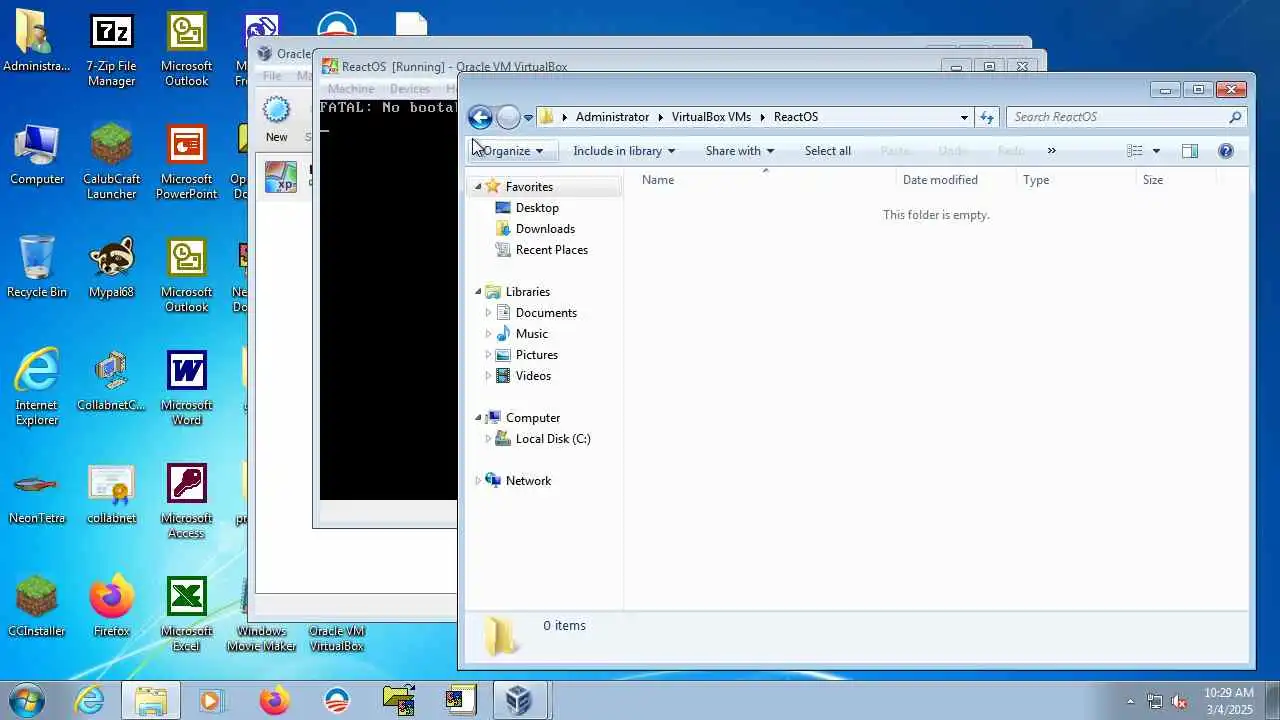1280x720 pixels.
Task: Open the Recycle Bin desktop icon
Action: tap(37, 267)
